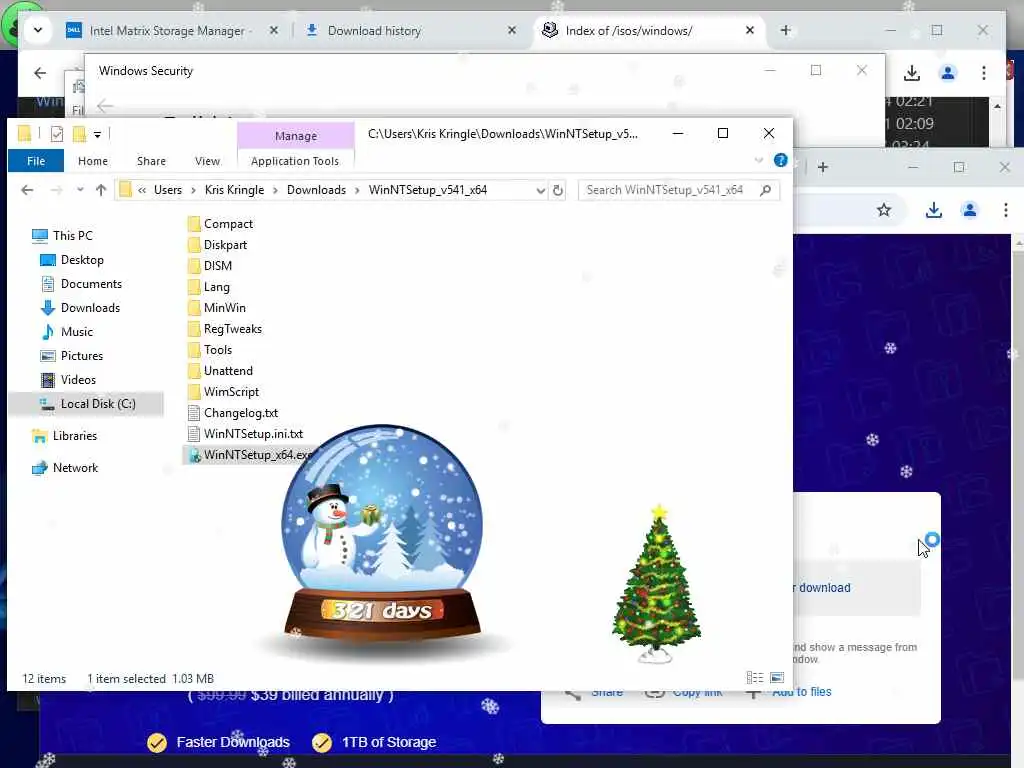Select Desktop in navigation pane
The height and width of the screenshot is (768, 1024).
[72, 260]
